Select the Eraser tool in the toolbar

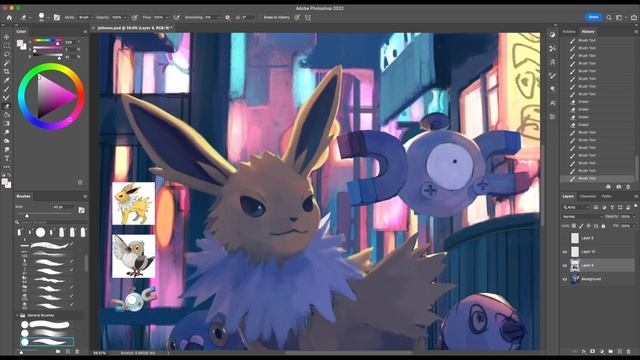(7, 106)
